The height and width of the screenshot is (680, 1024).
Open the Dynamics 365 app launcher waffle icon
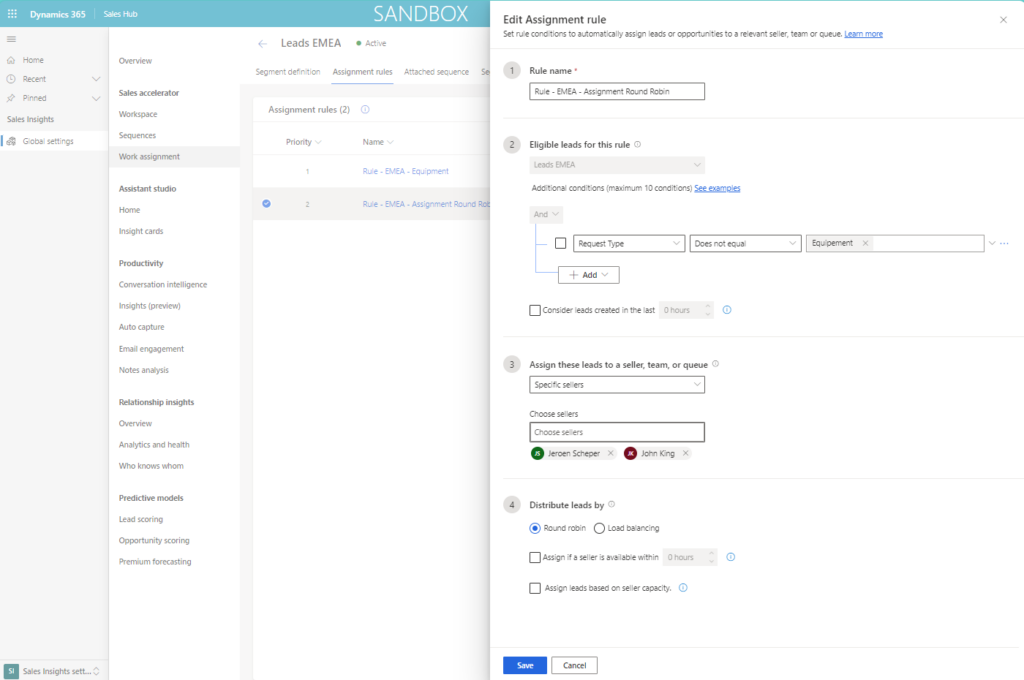coord(10,13)
